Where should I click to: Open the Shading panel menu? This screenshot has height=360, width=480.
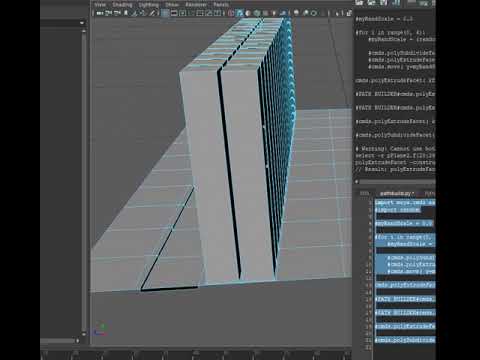tap(122, 5)
